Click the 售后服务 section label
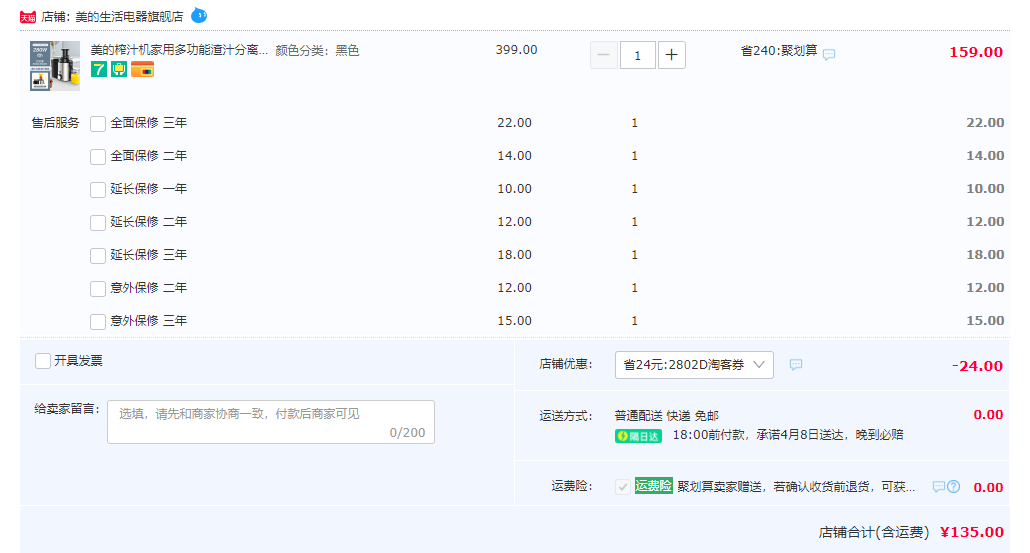 coord(55,123)
